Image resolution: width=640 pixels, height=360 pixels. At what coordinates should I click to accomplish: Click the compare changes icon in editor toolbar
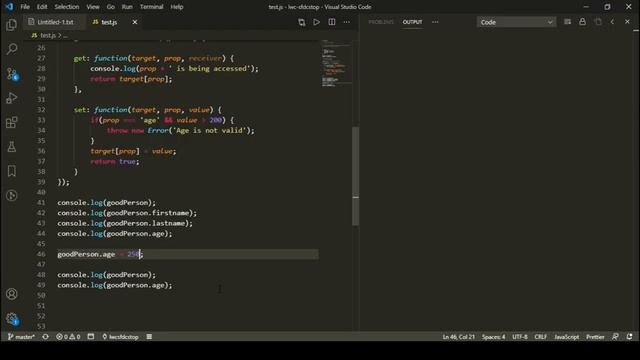click(x=302, y=22)
